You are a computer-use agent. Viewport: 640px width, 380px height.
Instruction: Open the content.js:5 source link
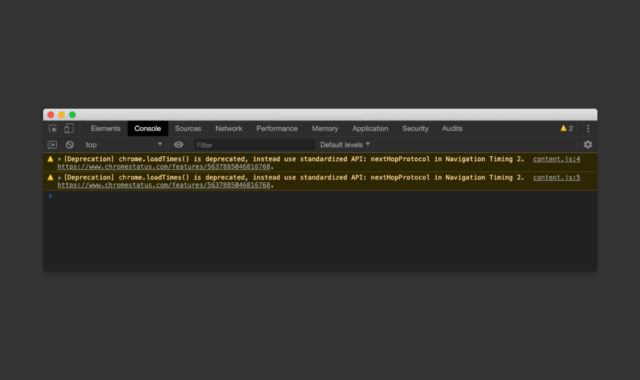556,178
